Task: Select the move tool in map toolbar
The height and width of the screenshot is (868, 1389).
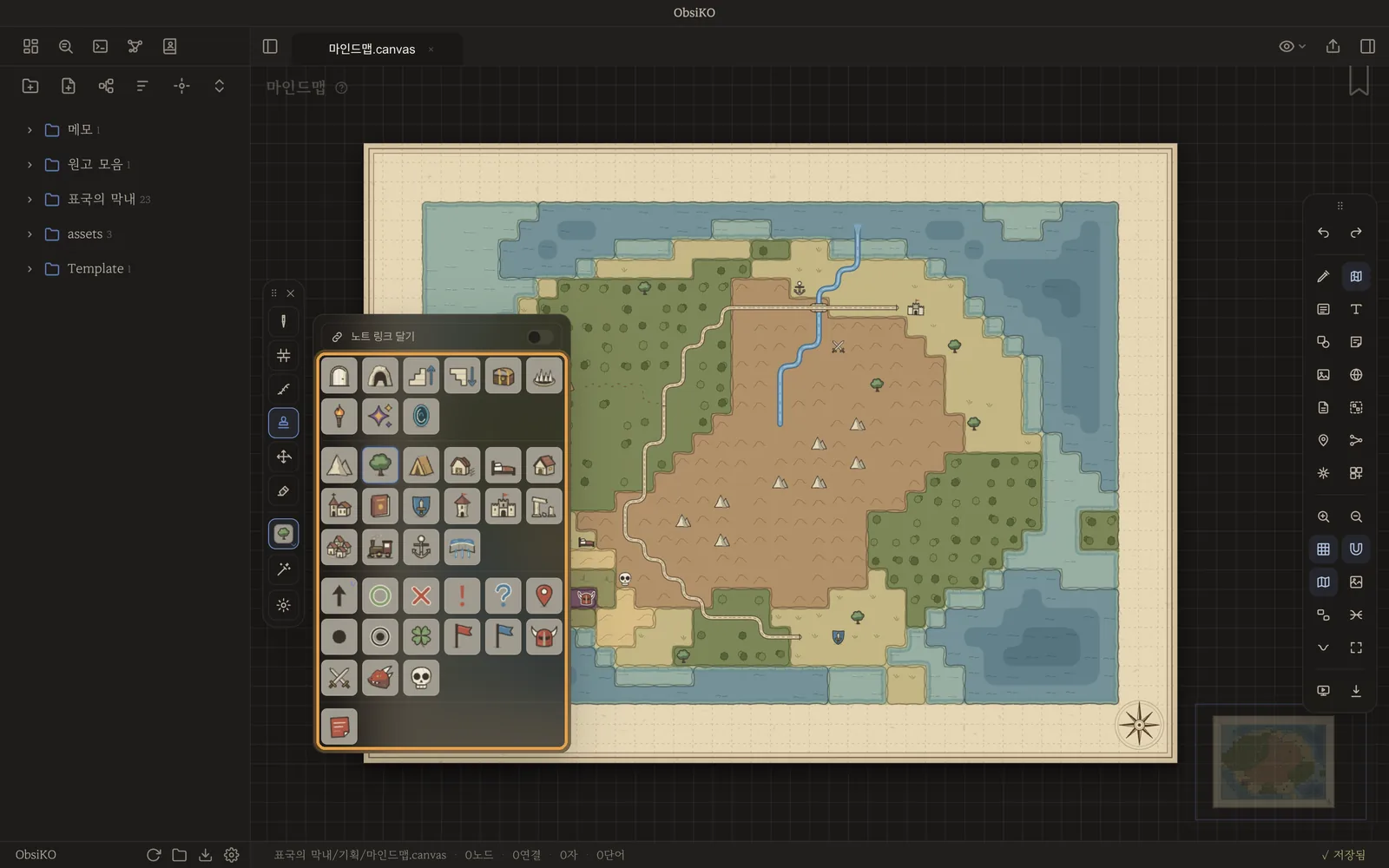Action: click(284, 457)
